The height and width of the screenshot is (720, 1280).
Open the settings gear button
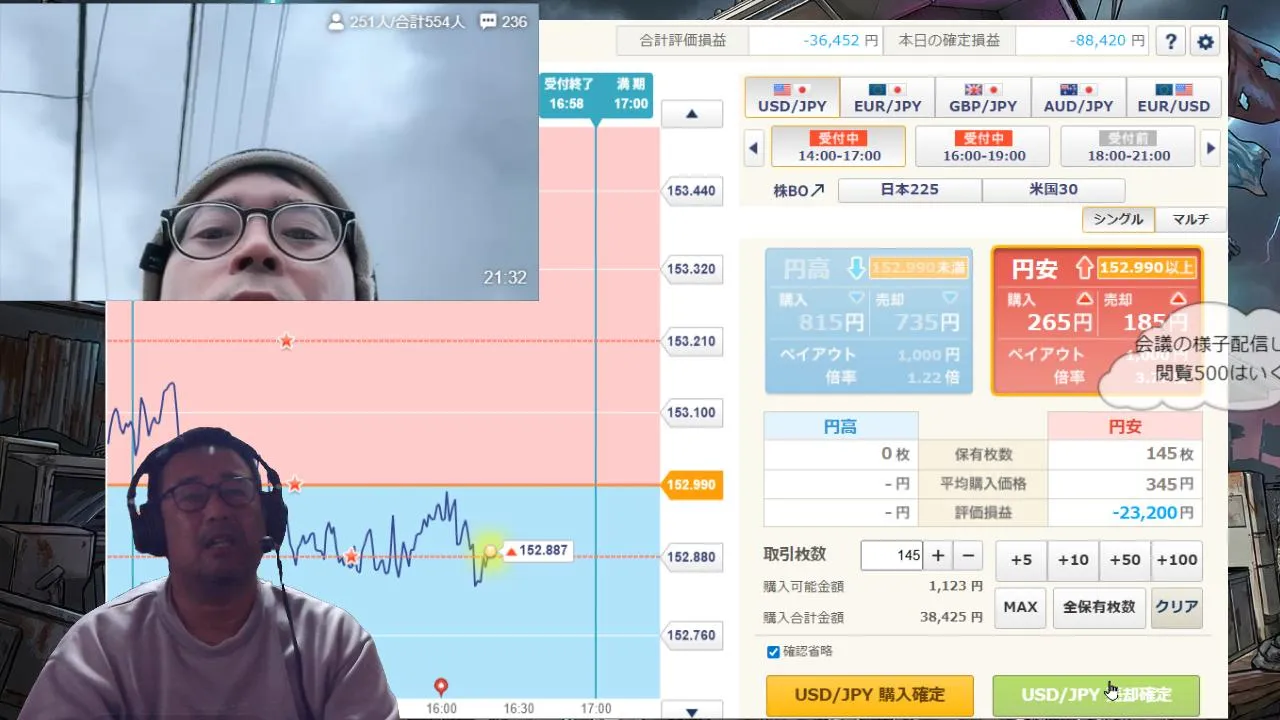(x=1205, y=42)
